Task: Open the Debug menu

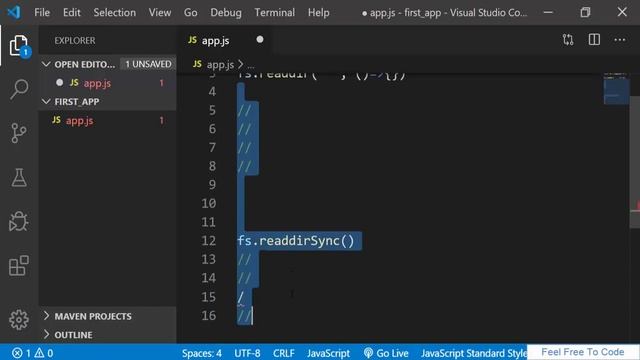Action: click(x=226, y=12)
